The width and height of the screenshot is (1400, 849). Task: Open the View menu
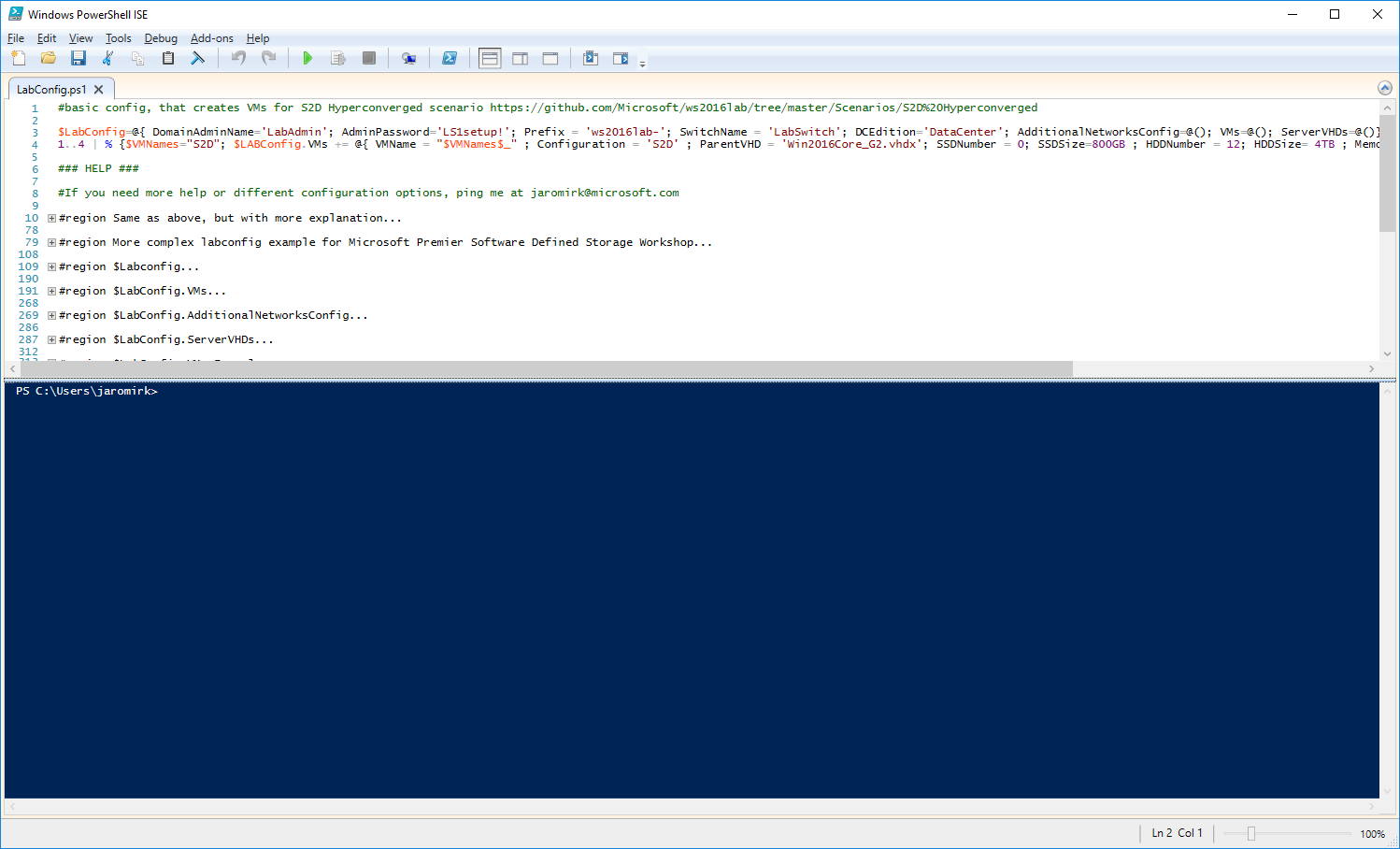[80, 38]
